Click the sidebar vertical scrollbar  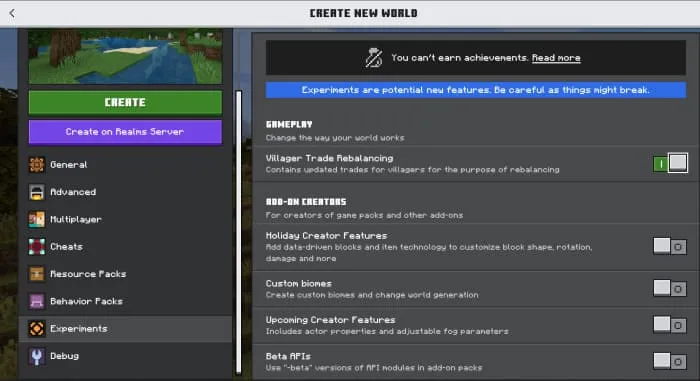point(238,231)
